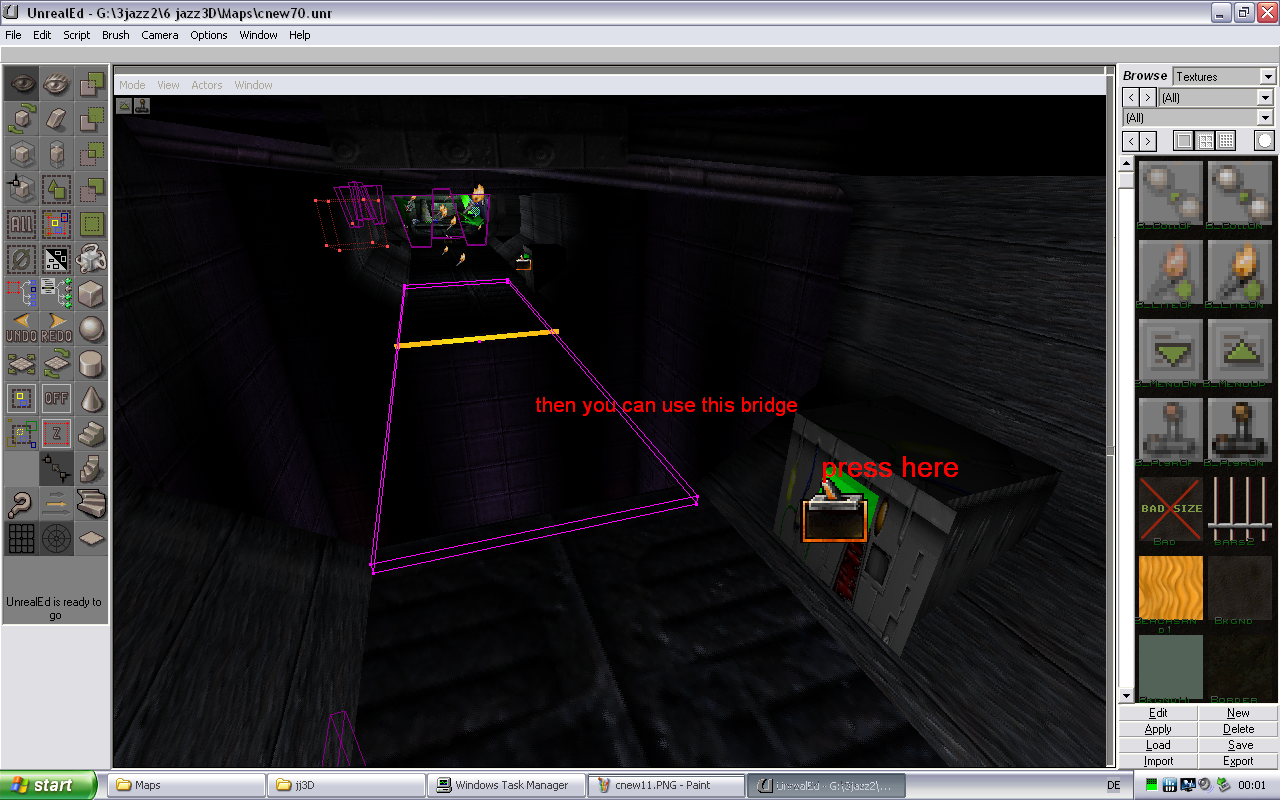This screenshot has height=802, width=1280.
Task: Open the viewport Actors menu
Action: pyautogui.click(x=207, y=85)
